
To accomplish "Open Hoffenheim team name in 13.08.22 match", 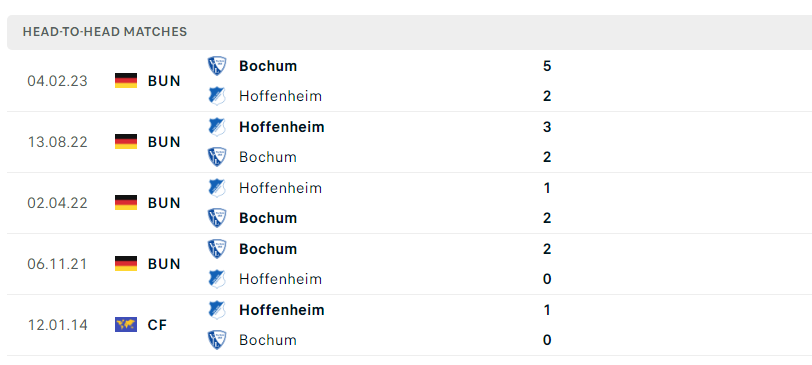I will point(282,127).
